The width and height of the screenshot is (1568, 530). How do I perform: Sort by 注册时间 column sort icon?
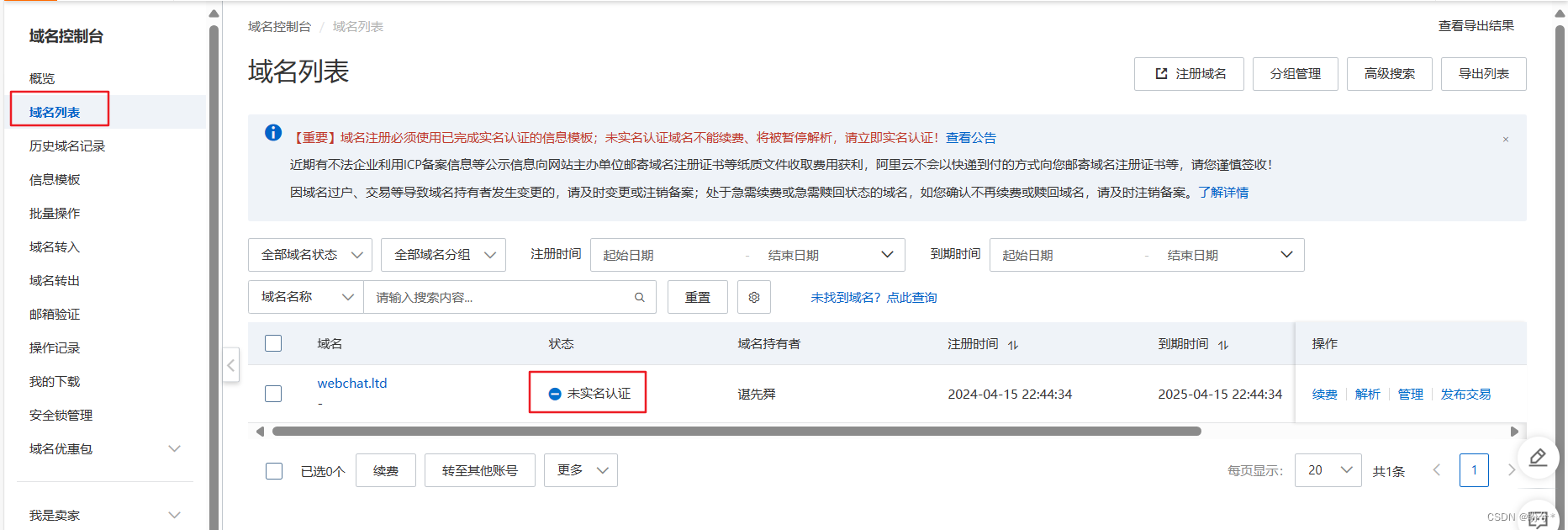coord(1013,345)
